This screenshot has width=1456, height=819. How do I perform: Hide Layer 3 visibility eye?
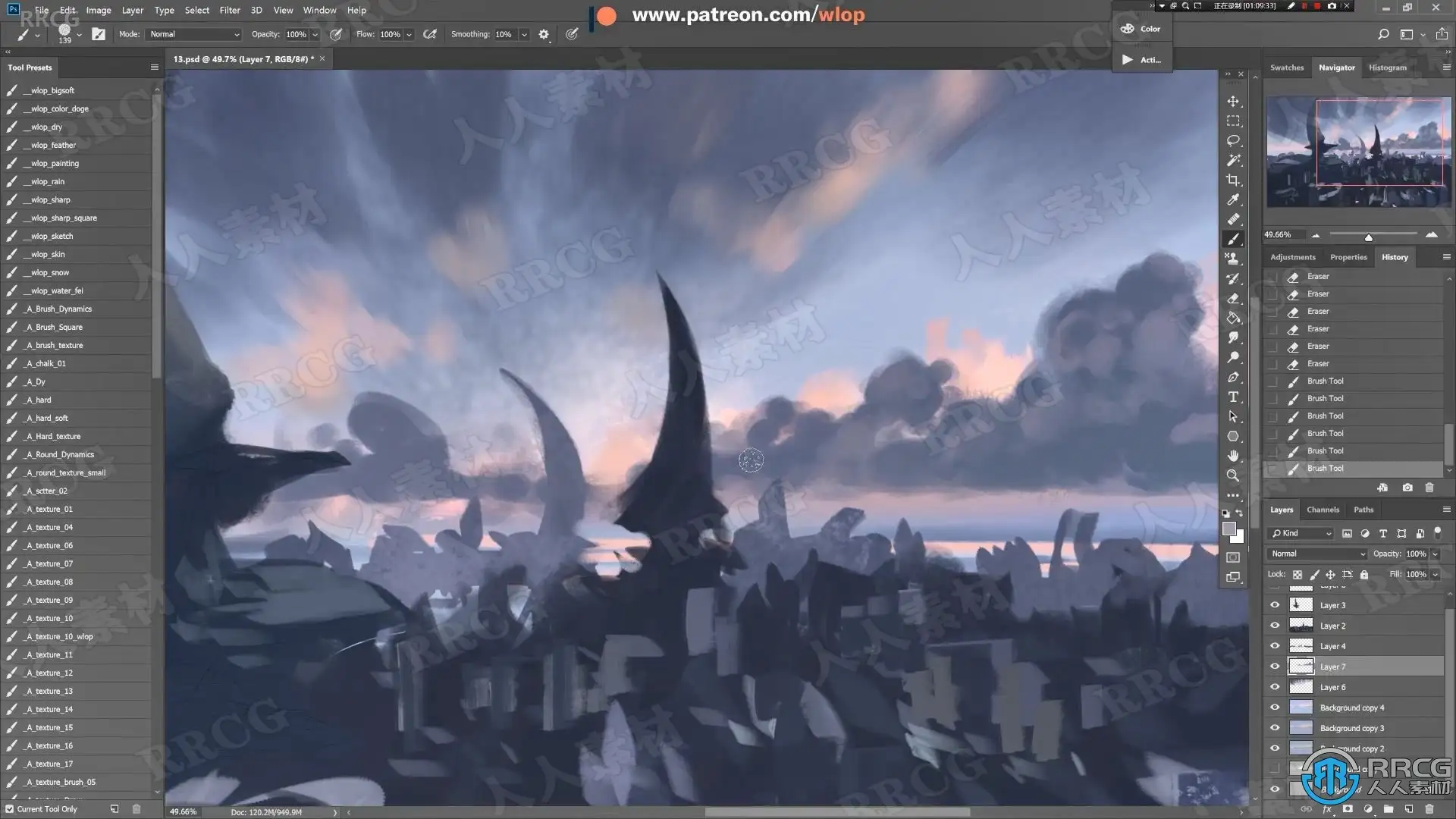pyautogui.click(x=1275, y=605)
